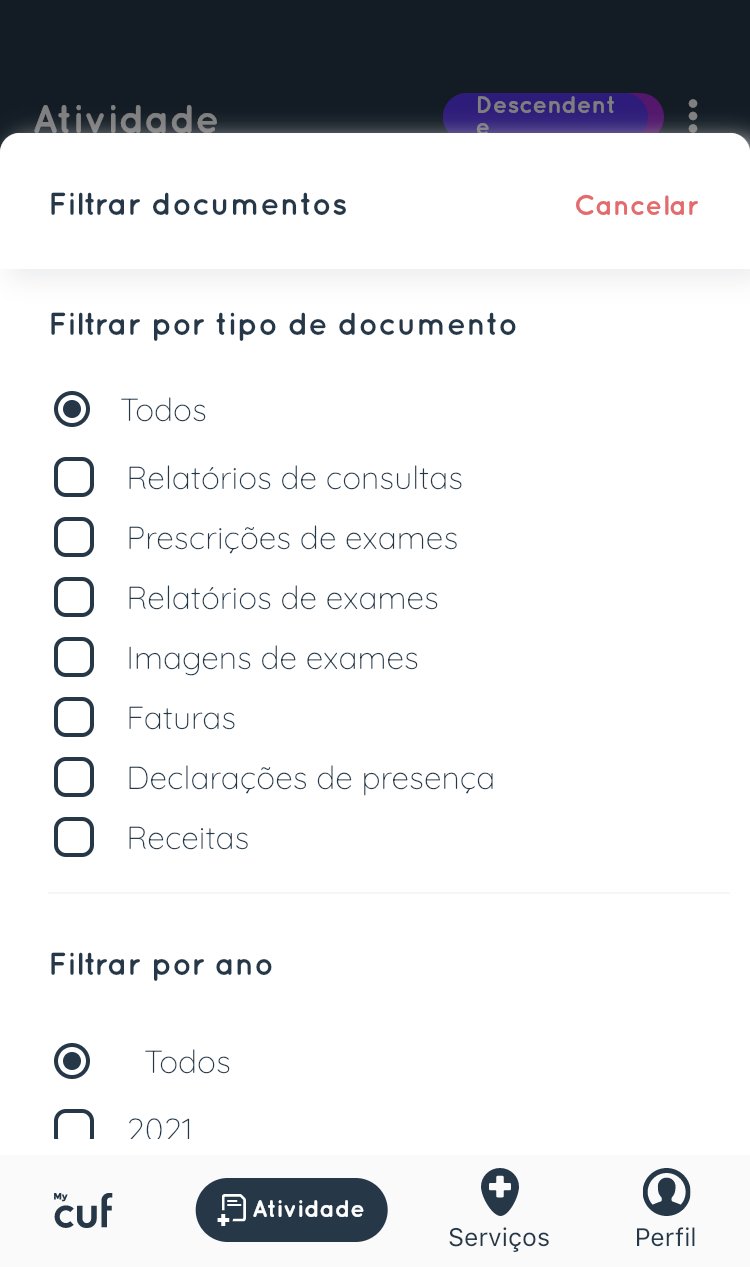
Task: Tap the Filtrar documentos header title
Action: pyautogui.click(x=199, y=205)
